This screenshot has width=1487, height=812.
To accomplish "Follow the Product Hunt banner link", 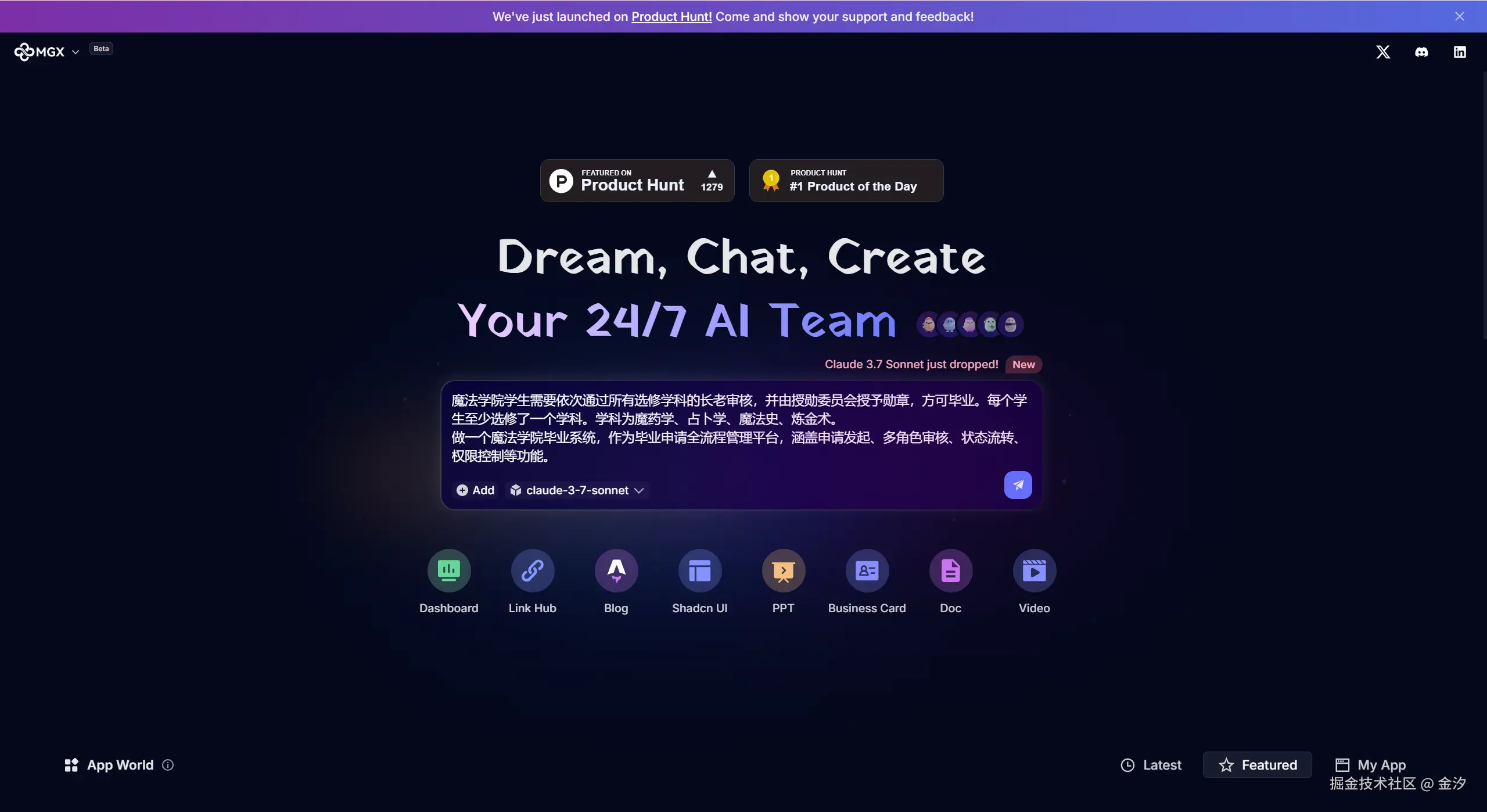I will point(671,17).
